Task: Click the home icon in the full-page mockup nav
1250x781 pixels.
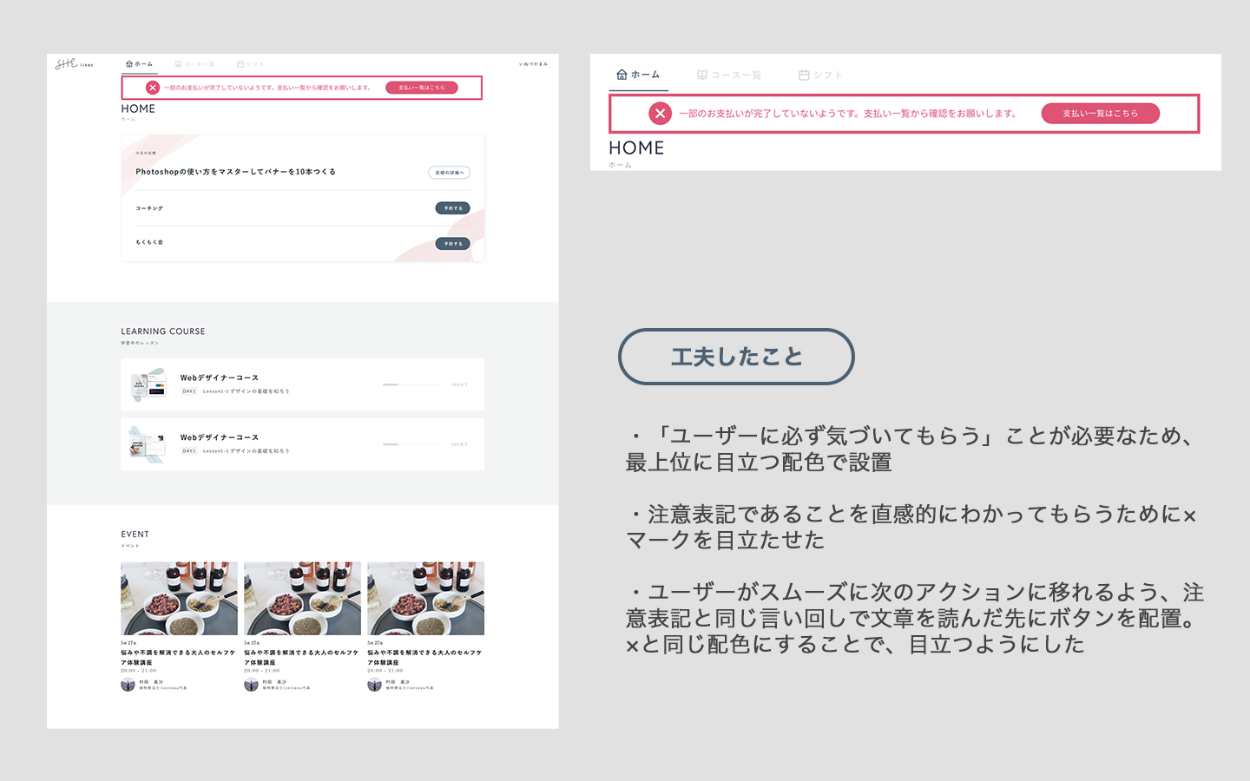Action: tap(129, 64)
